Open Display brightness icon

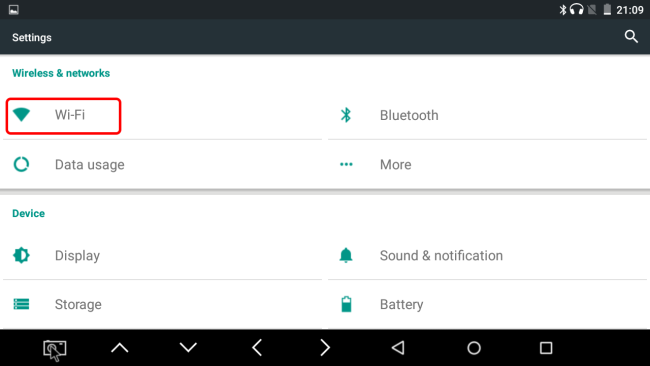[21, 255]
